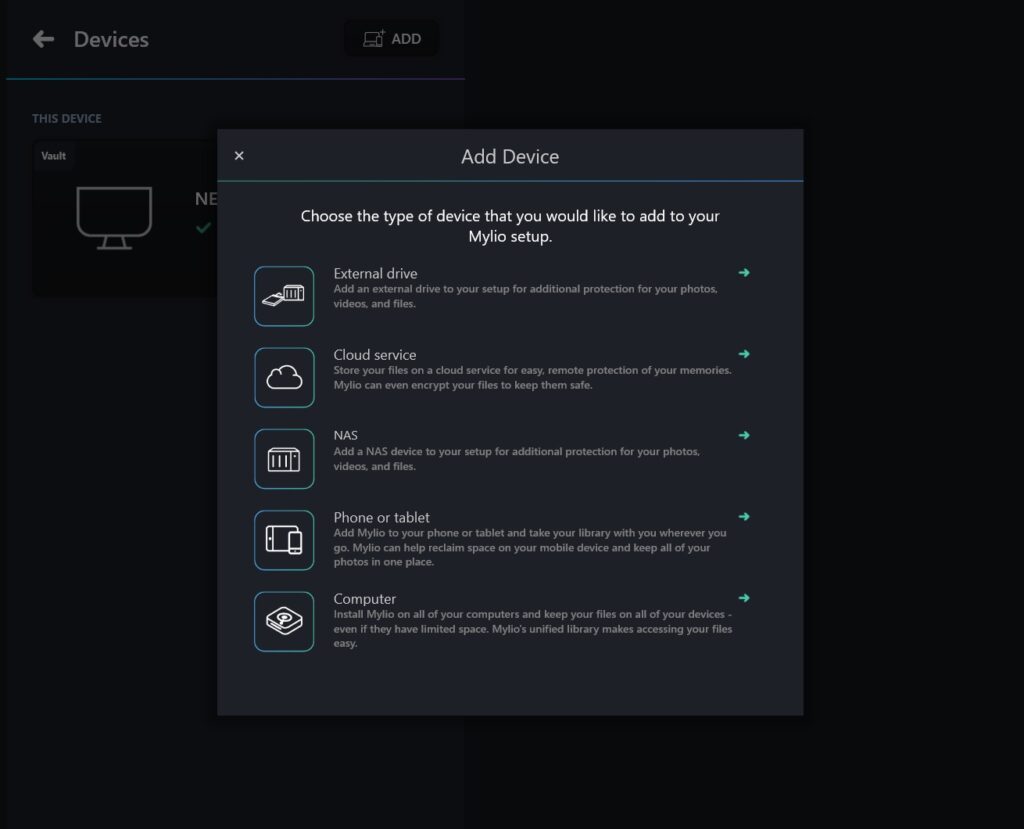Viewport: 1024px width, 829px height.
Task: Select the Cloud service title text
Action: click(375, 355)
